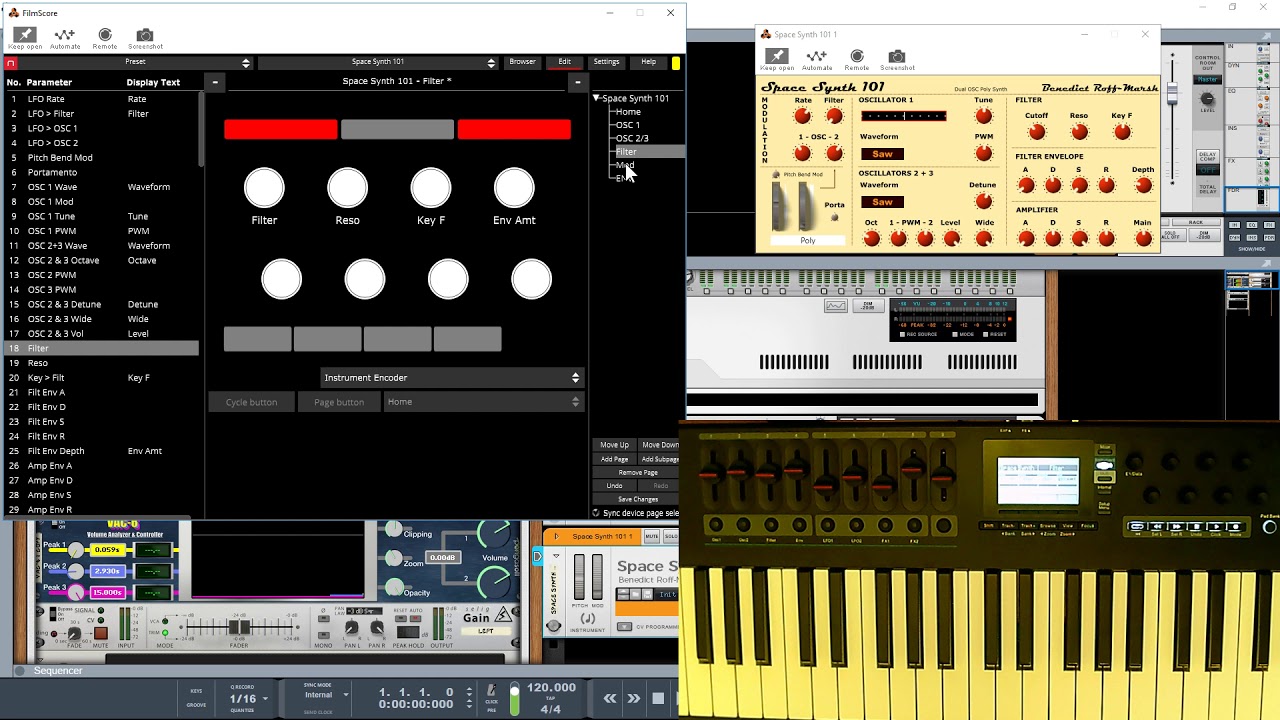This screenshot has height=720, width=1280.
Task: Open the Preset dropdown
Action: click(x=135, y=62)
